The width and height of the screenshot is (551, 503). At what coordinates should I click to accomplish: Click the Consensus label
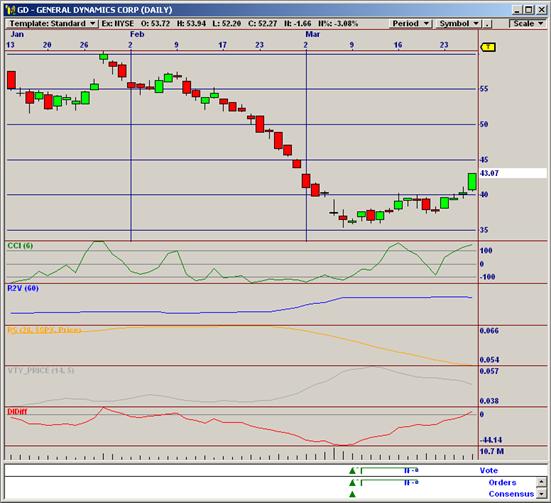[511, 494]
